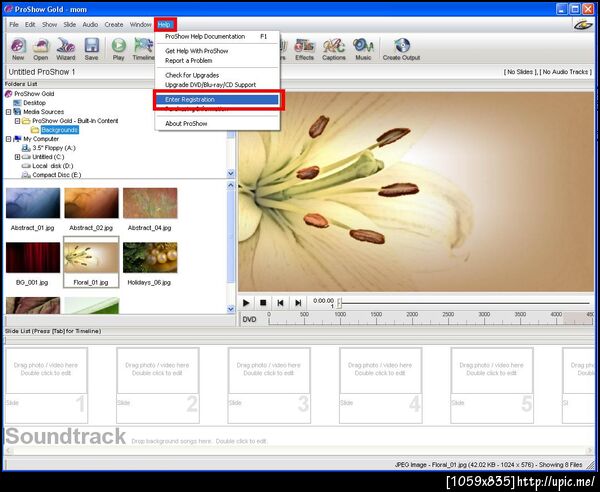Click empty slide placeholder 3
This screenshot has height=492, width=600.
(x=269, y=385)
